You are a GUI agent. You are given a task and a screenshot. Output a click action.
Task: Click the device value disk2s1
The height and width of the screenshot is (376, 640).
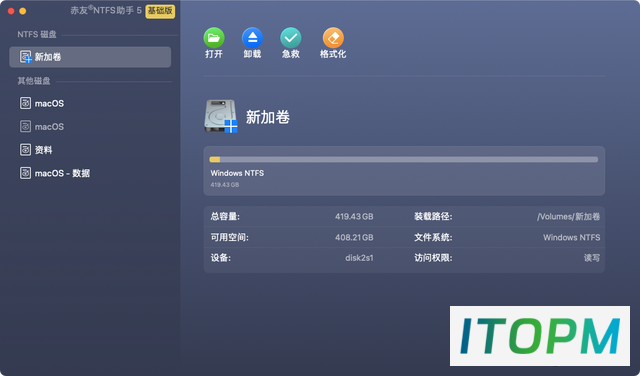click(359, 258)
